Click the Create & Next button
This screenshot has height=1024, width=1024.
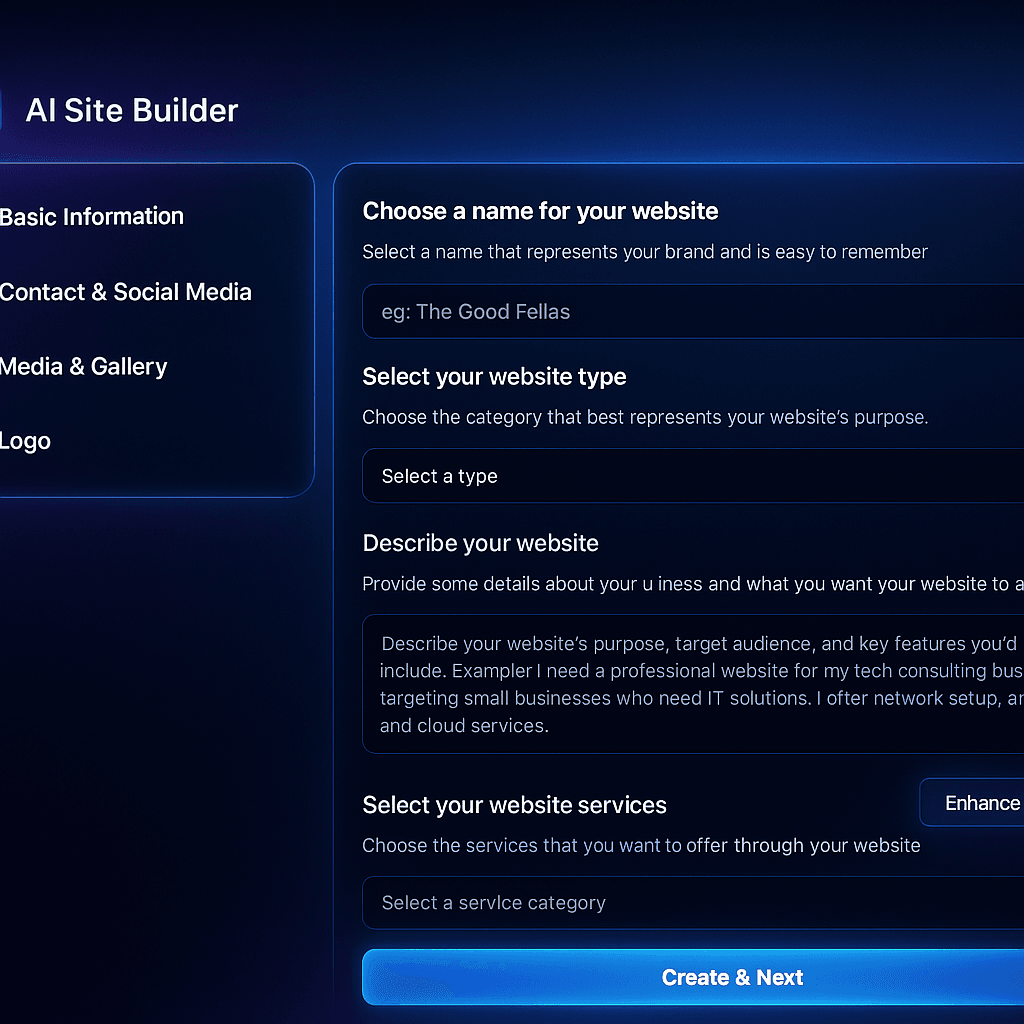tap(693, 977)
